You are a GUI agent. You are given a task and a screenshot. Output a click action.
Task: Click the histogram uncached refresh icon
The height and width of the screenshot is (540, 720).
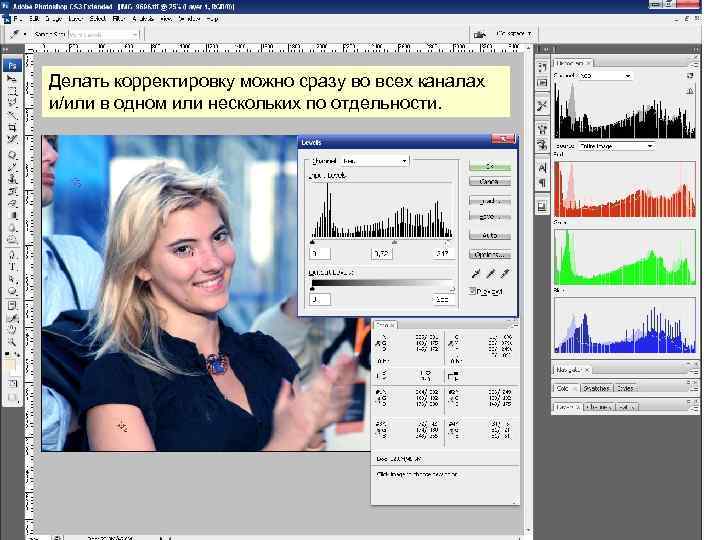tap(690, 76)
